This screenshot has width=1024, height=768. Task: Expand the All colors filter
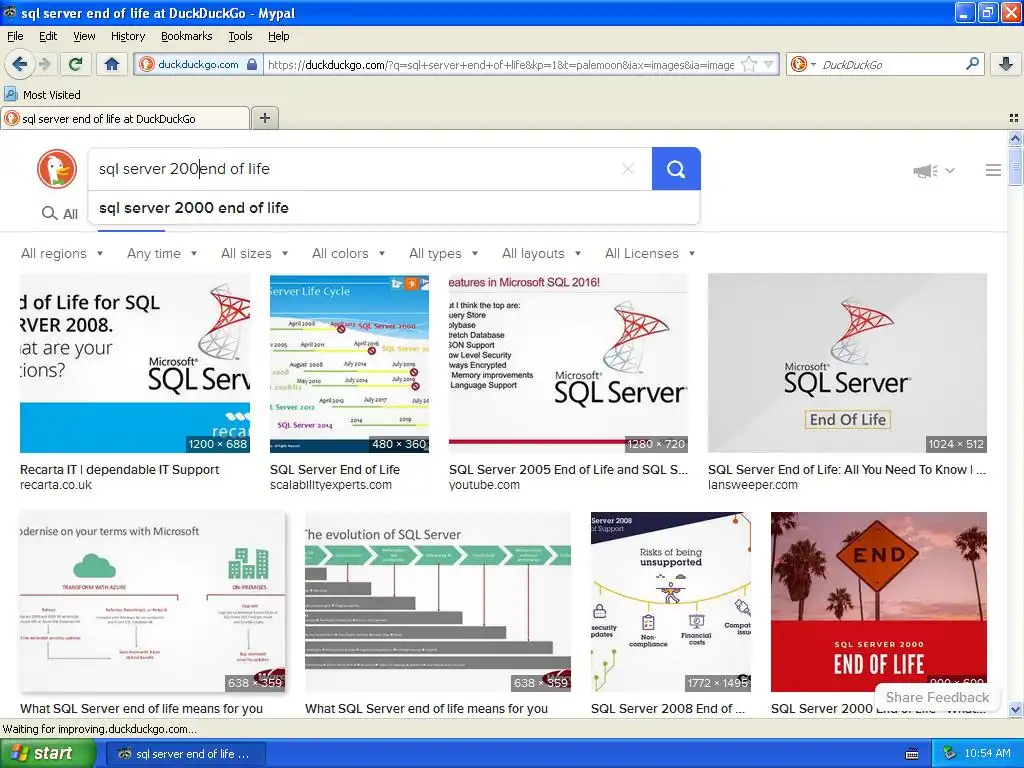tap(349, 253)
